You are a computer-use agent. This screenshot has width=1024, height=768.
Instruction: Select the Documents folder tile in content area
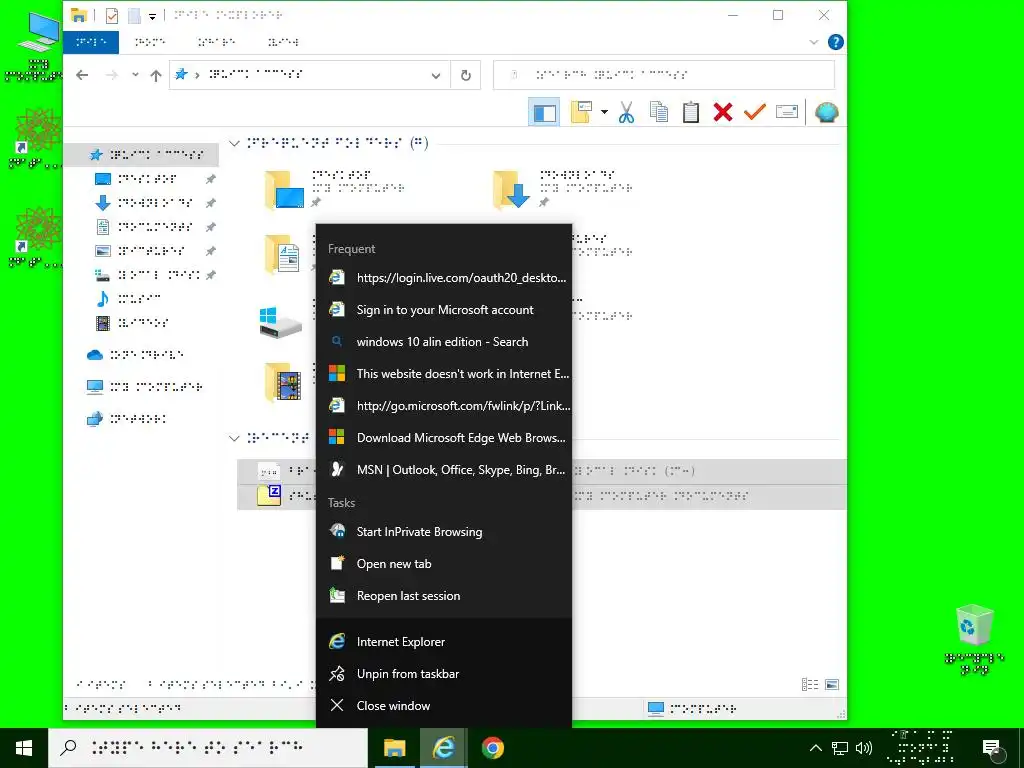pyautogui.click(x=283, y=255)
